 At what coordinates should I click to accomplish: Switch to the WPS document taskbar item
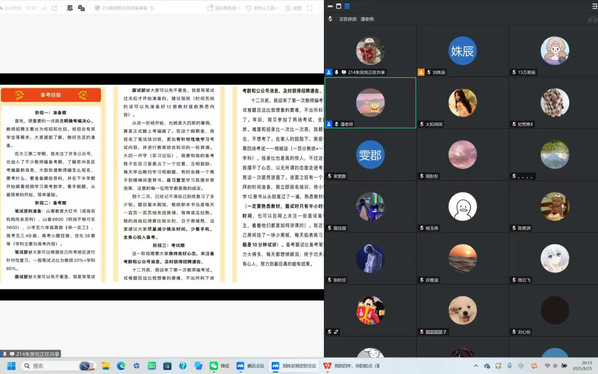(x=351, y=366)
